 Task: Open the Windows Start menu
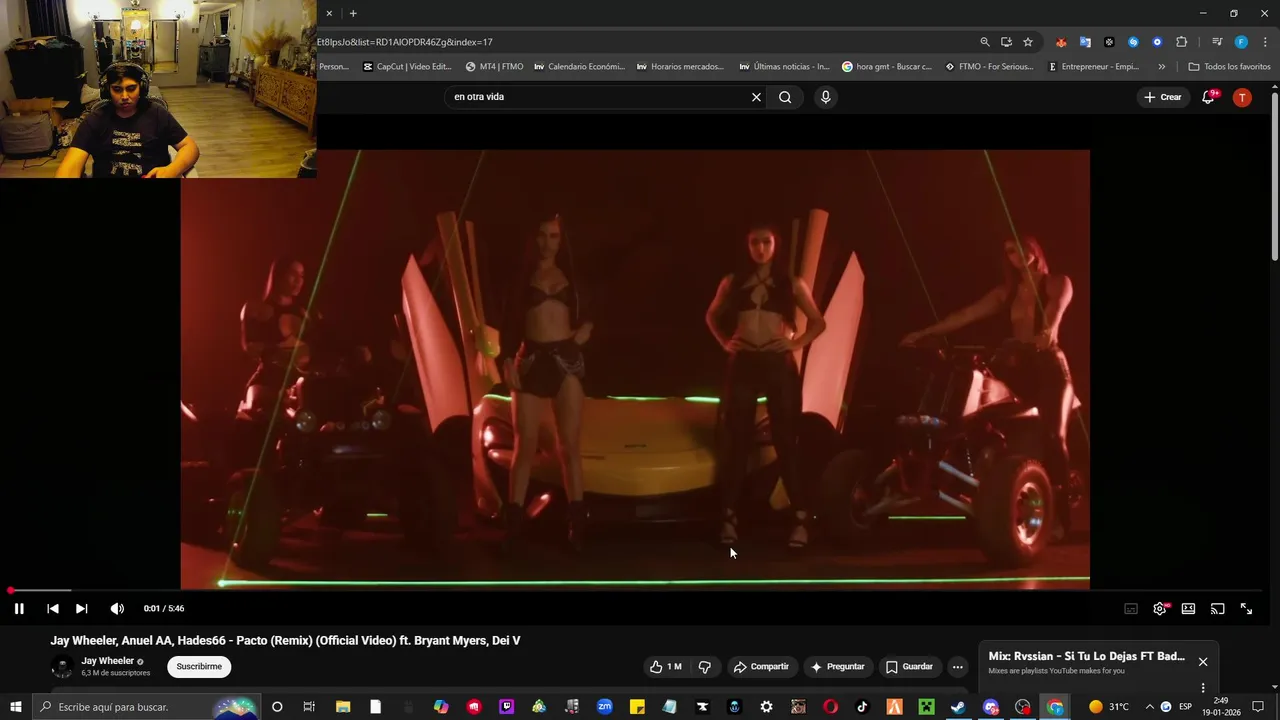coord(15,707)
